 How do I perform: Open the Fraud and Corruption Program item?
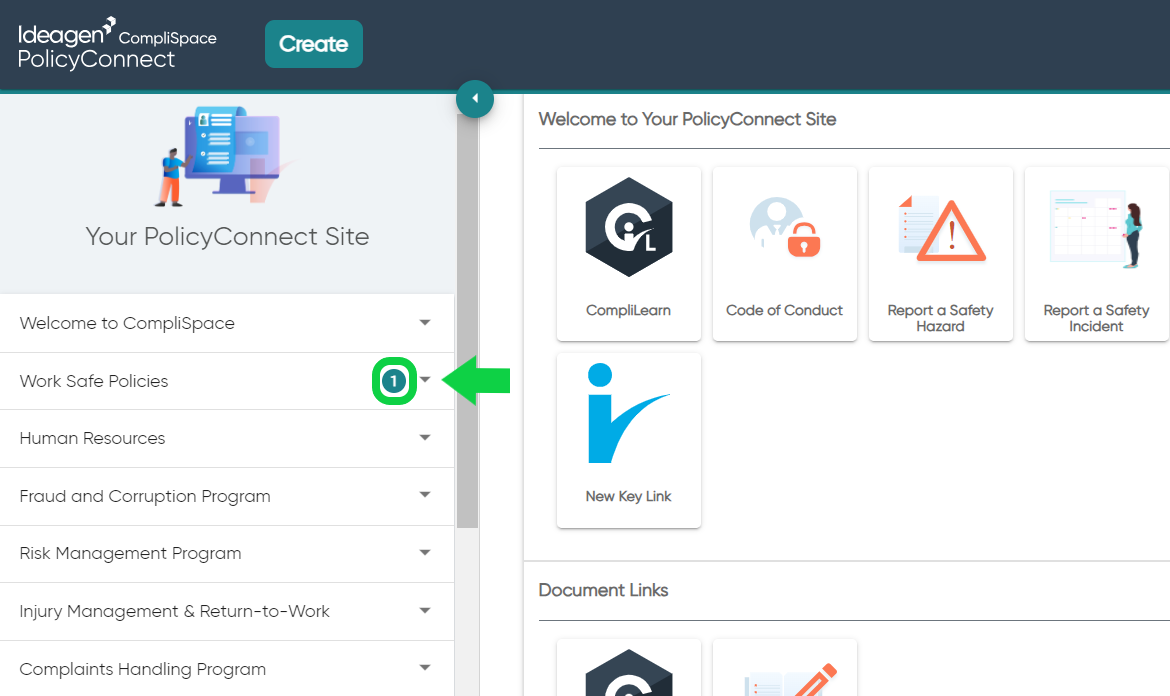[x=227, y=496]
